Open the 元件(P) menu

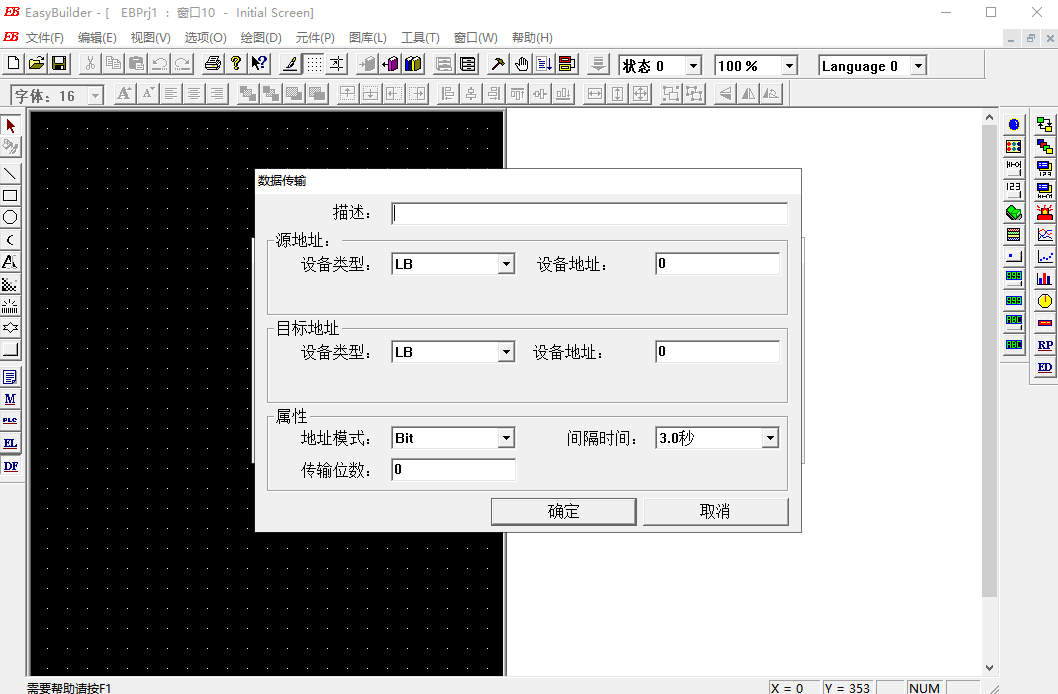pyautogui.click(x=315, y=38)
